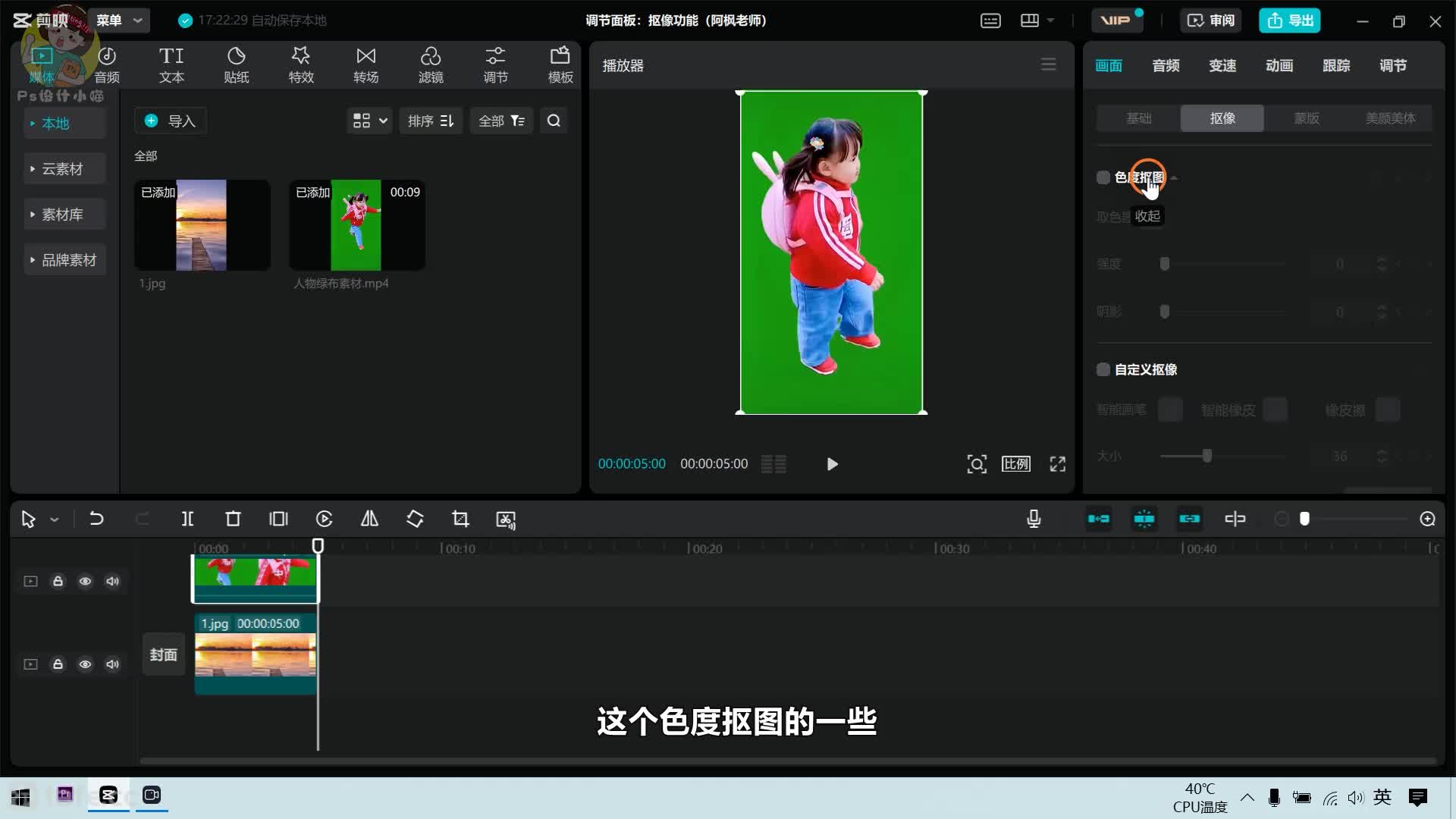Viewport: 1456px width, 819px height.
Task: Toggle auto snapping in timeline toolbar
Action: (1144, 519)
